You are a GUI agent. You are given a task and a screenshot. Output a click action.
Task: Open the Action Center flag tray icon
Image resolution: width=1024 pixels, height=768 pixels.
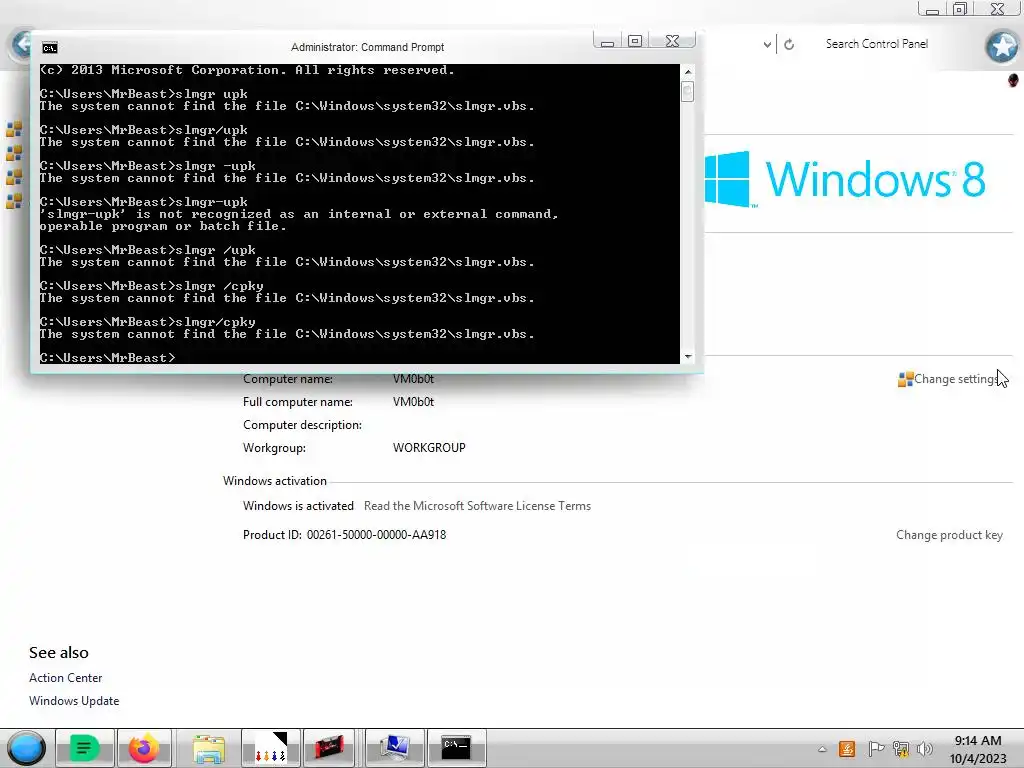coord(875,749)
